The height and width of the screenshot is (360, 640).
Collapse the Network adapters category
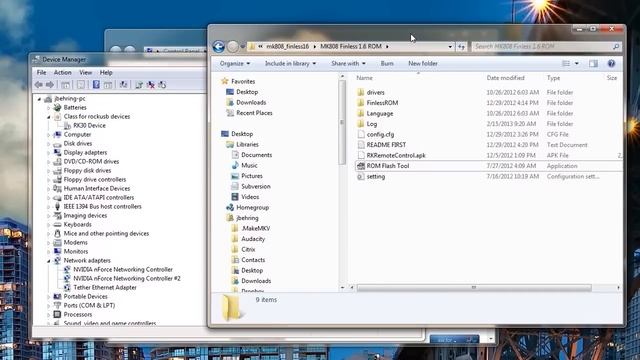point(49,261)
